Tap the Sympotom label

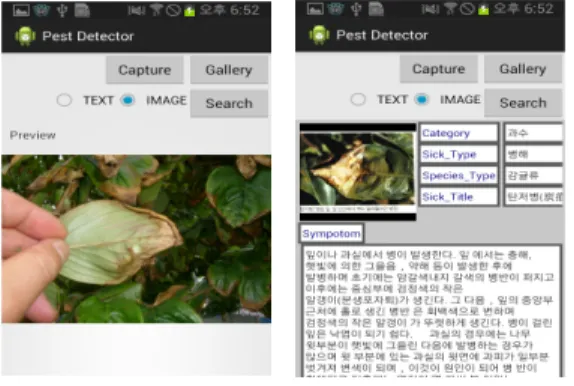(x=331, y=234)
